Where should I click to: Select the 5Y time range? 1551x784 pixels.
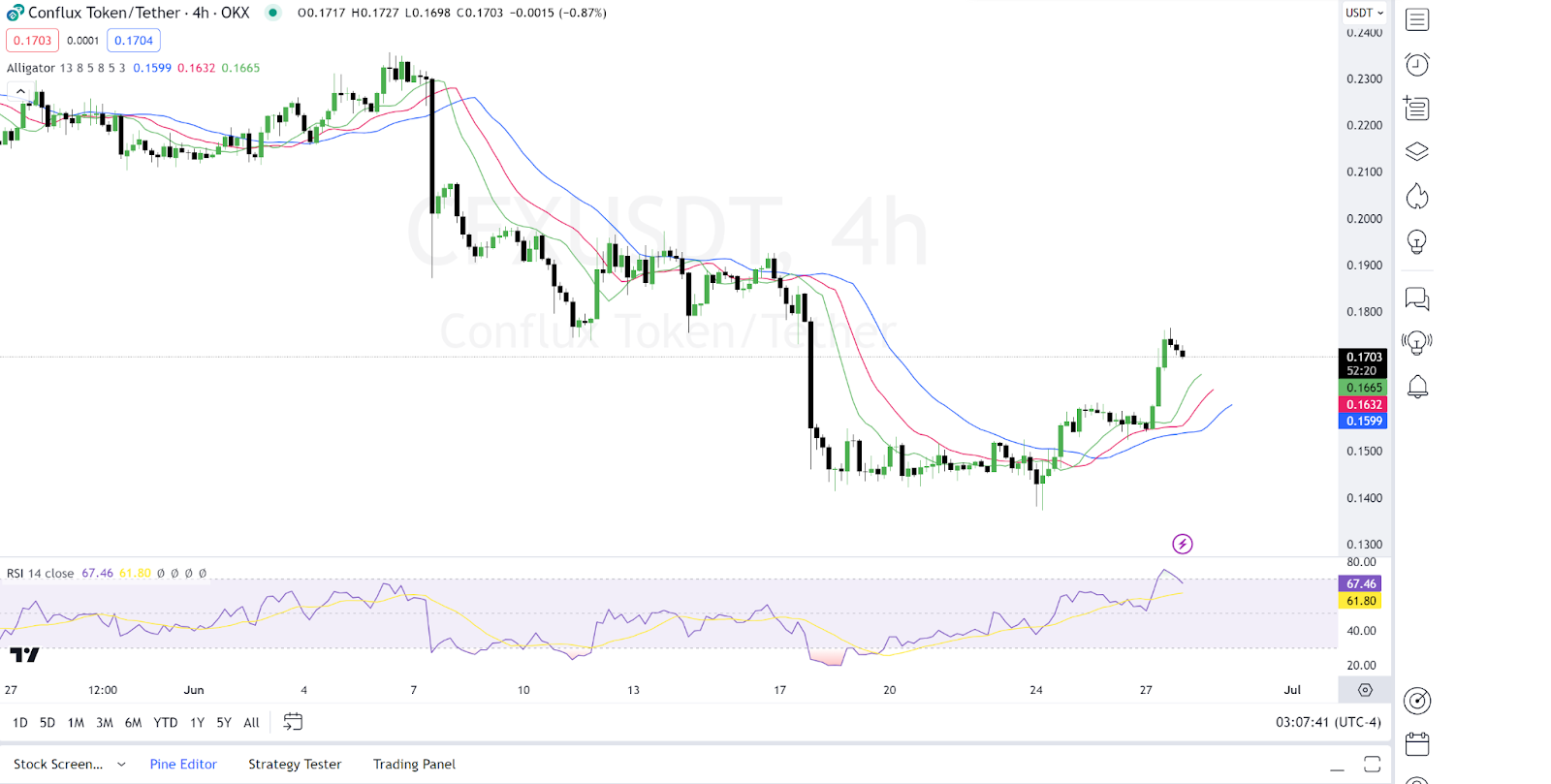(x=224, y=722)
